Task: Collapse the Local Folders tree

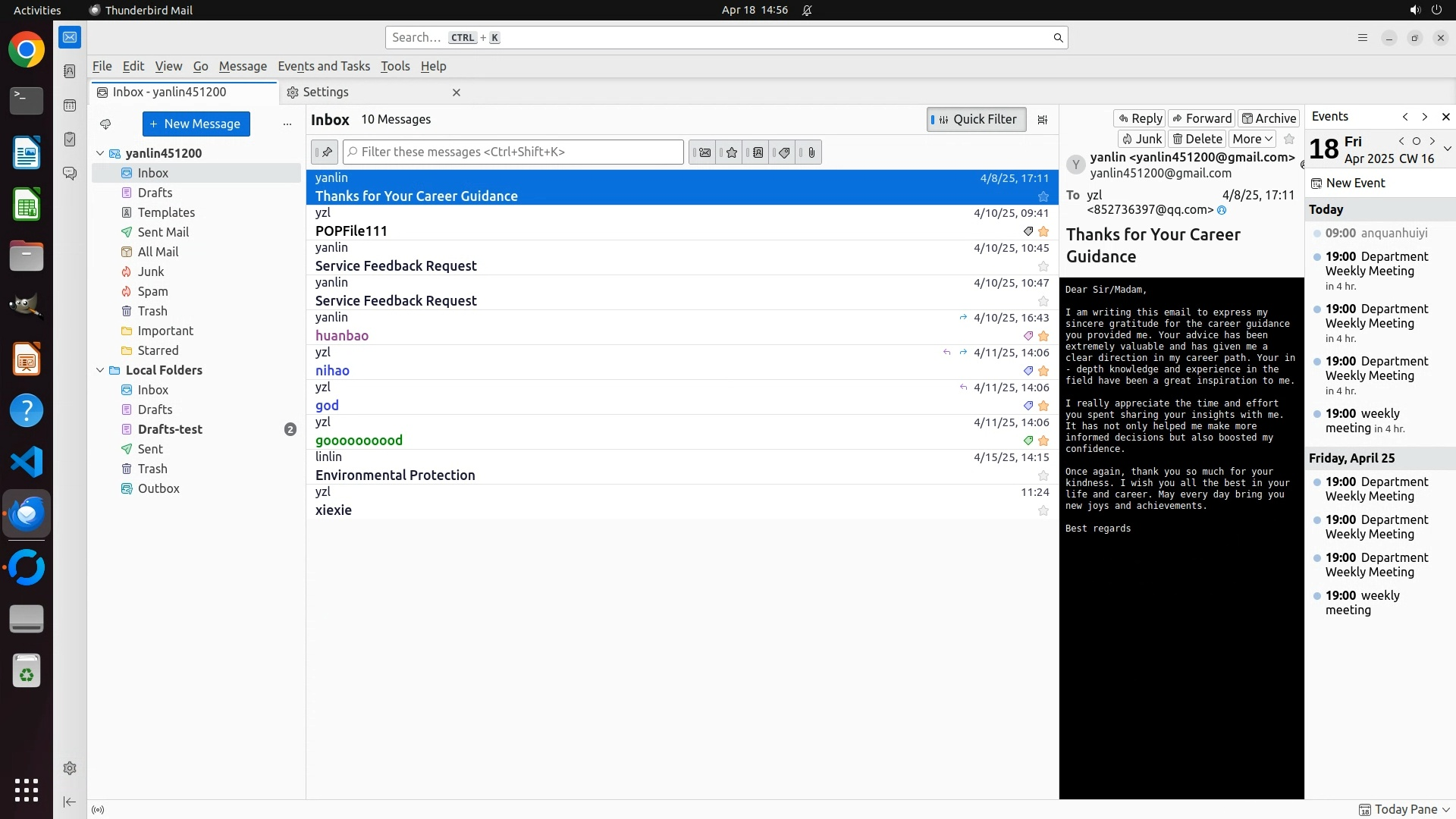Action: [100, 370]
